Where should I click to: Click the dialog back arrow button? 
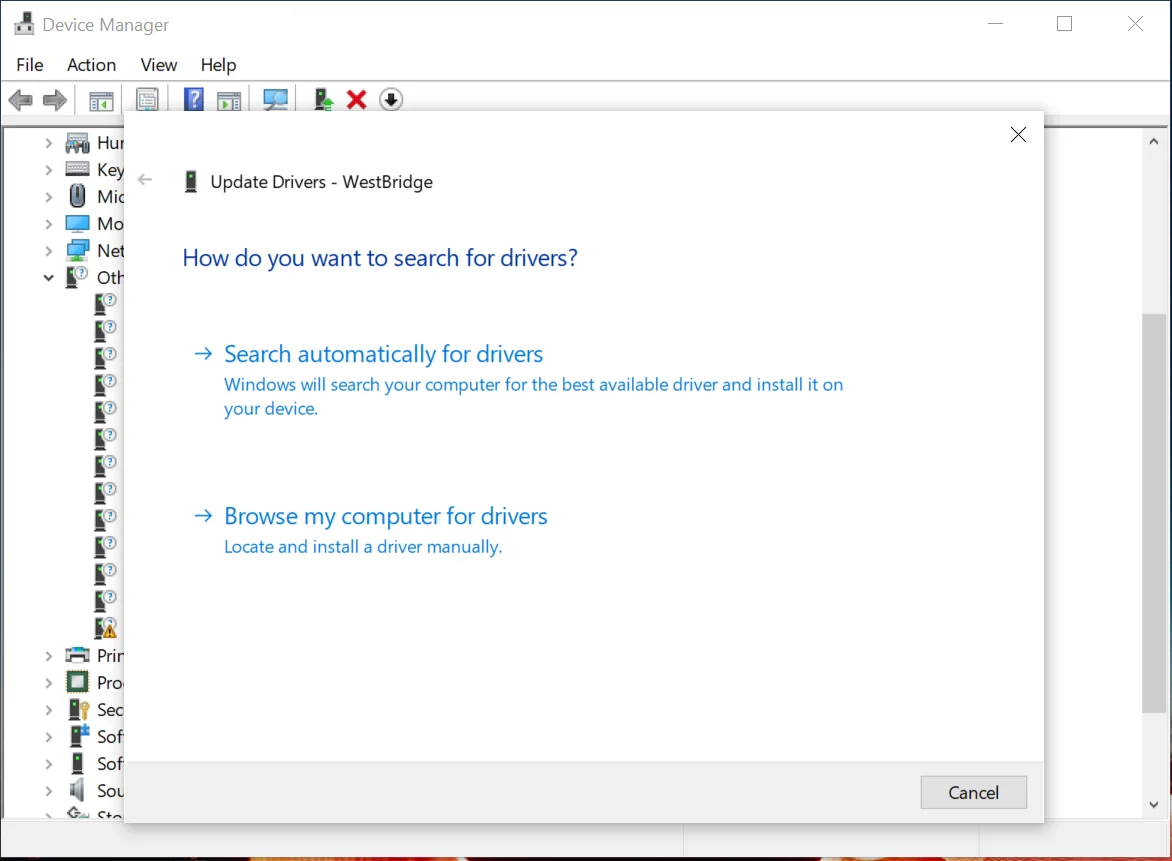tap(145, 179)
